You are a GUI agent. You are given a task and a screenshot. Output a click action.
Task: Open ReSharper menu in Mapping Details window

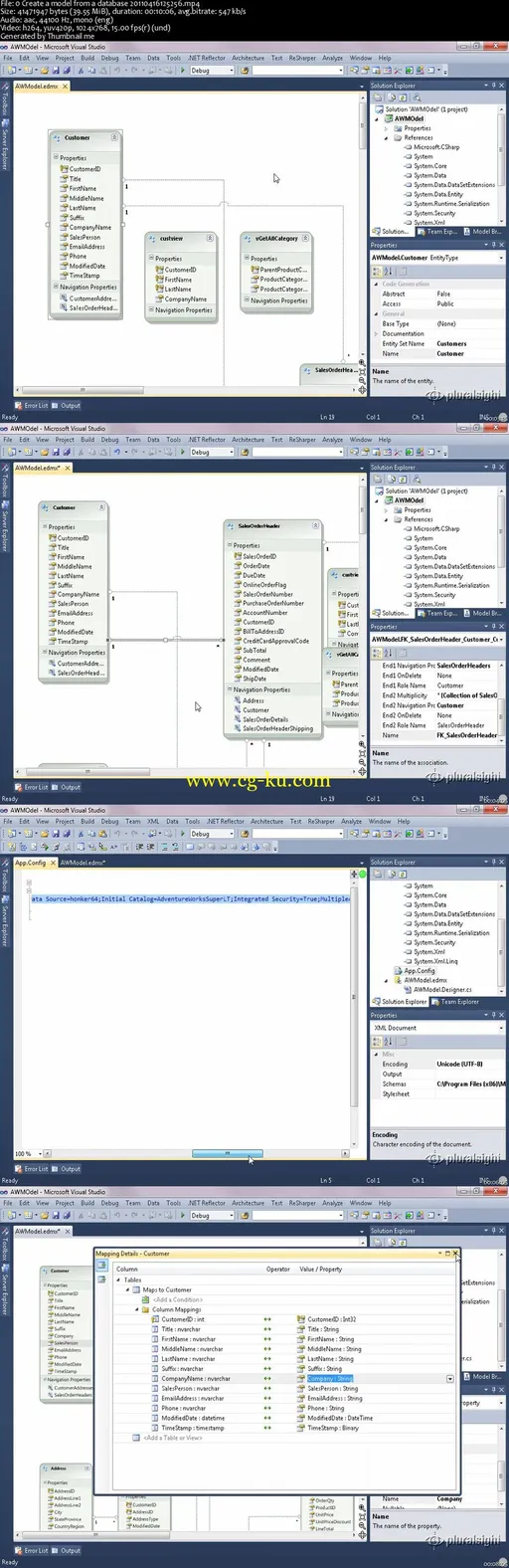coord(302,1203)
